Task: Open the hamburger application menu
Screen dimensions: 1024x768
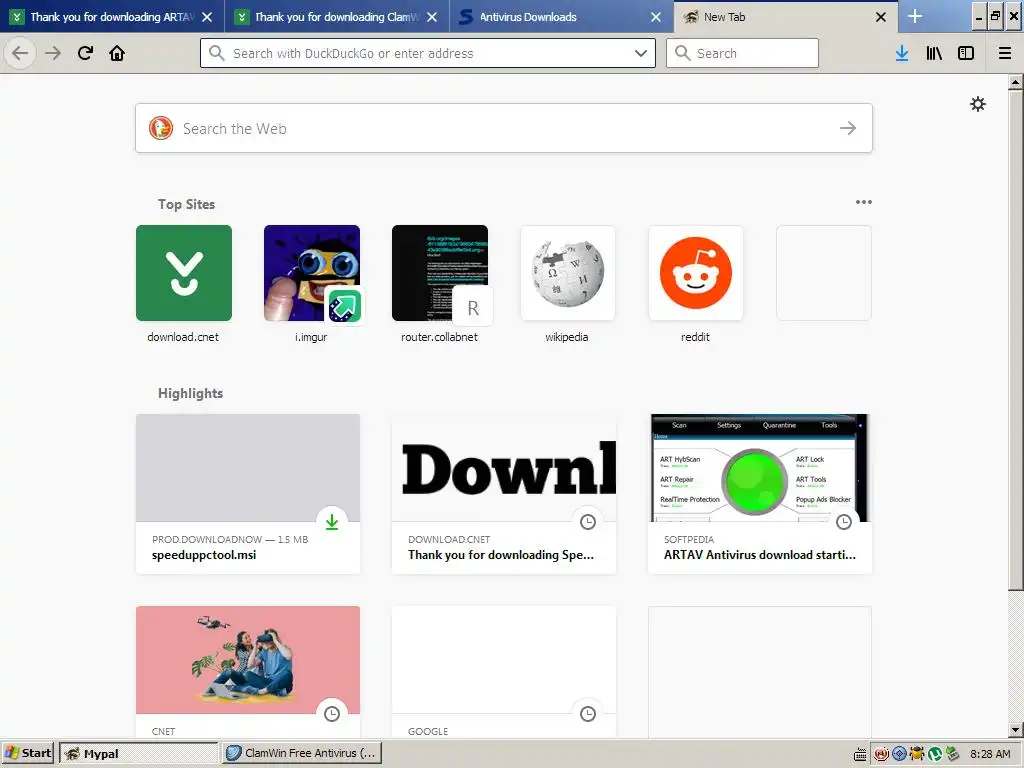Action: pos(1004,53)
